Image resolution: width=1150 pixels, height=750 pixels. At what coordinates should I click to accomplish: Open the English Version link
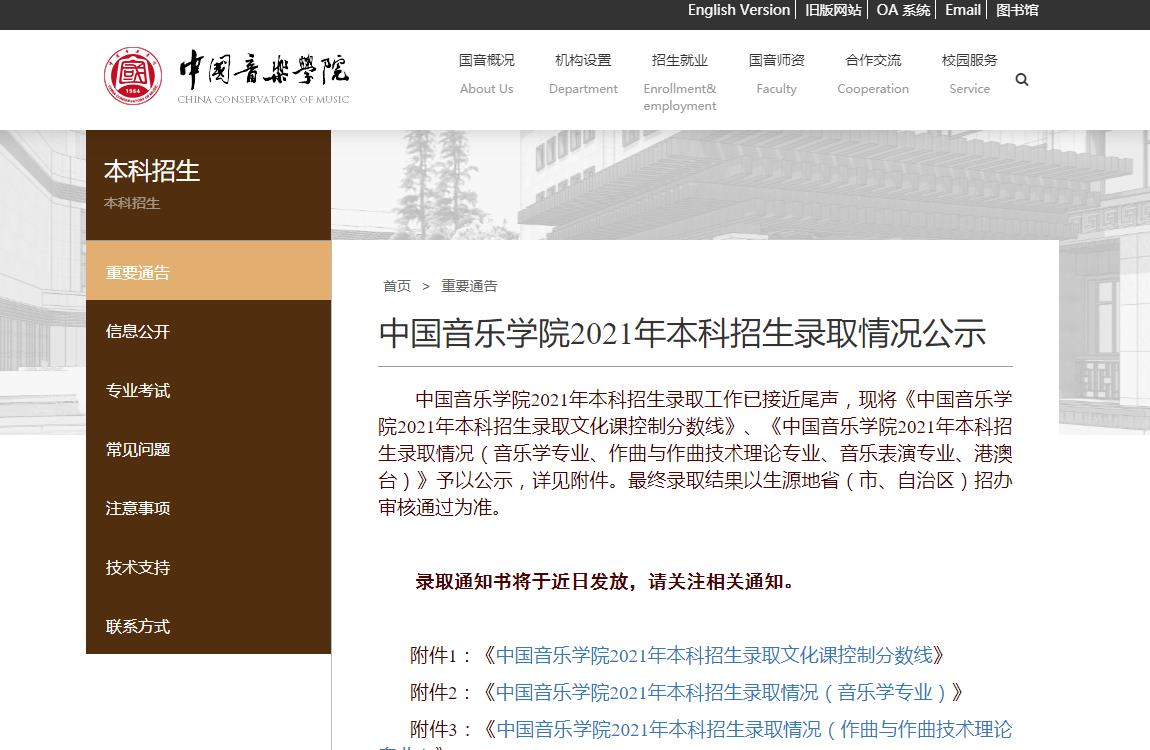pos(739,10)
